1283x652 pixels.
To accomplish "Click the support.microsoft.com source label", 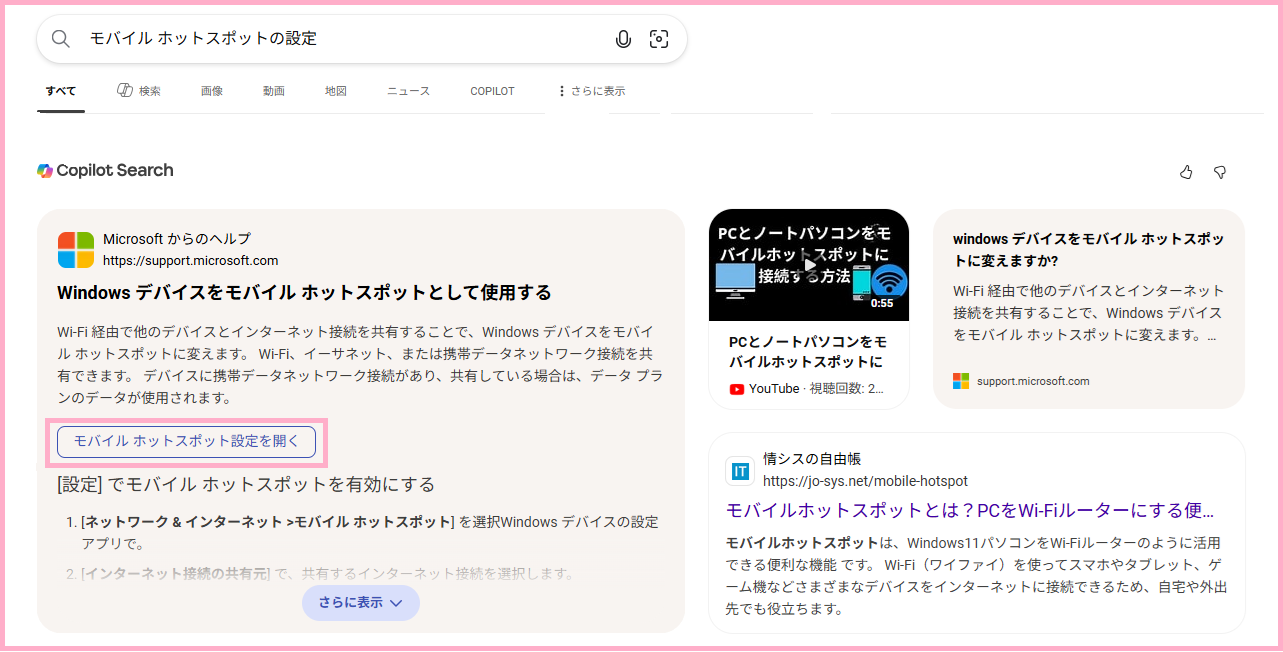I will (x=1033, y=381).
